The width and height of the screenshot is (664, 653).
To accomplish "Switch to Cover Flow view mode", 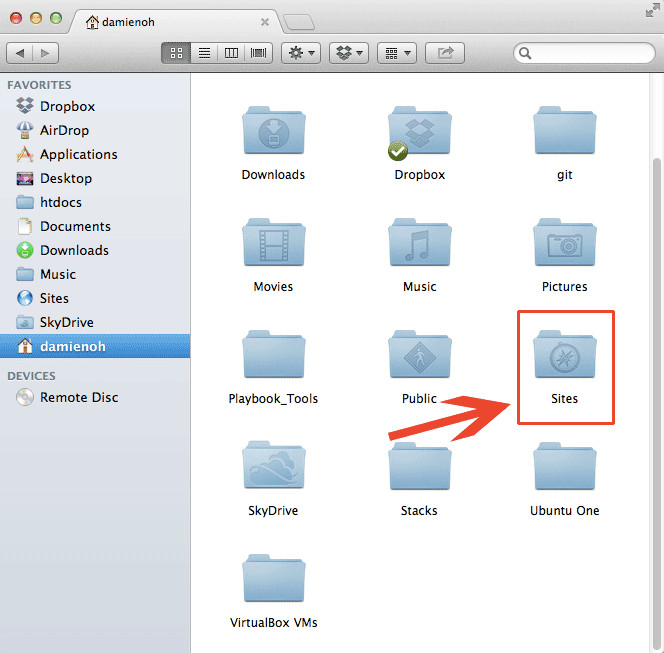I will 258,53.
